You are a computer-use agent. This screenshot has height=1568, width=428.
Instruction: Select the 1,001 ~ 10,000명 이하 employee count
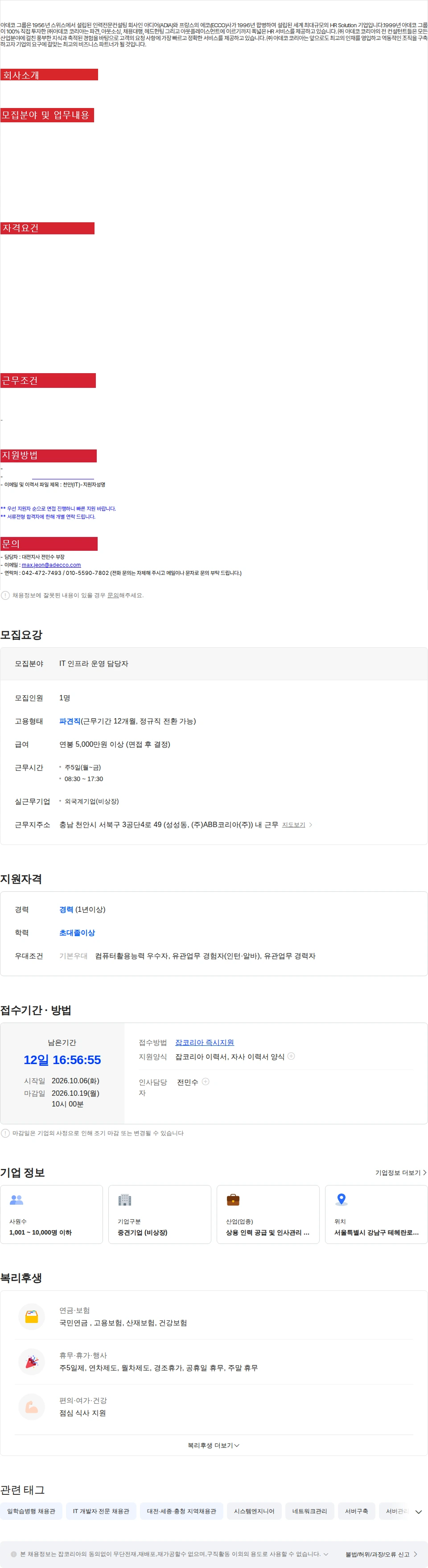tap(41, 1233)
